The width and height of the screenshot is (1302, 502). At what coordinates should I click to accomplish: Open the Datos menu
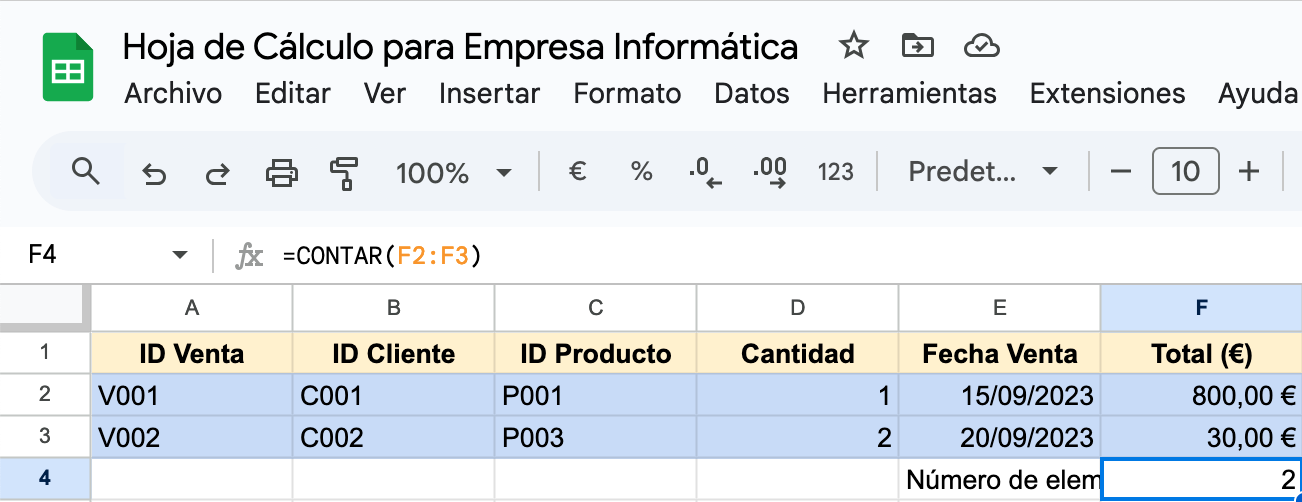[x=752, y=94]
